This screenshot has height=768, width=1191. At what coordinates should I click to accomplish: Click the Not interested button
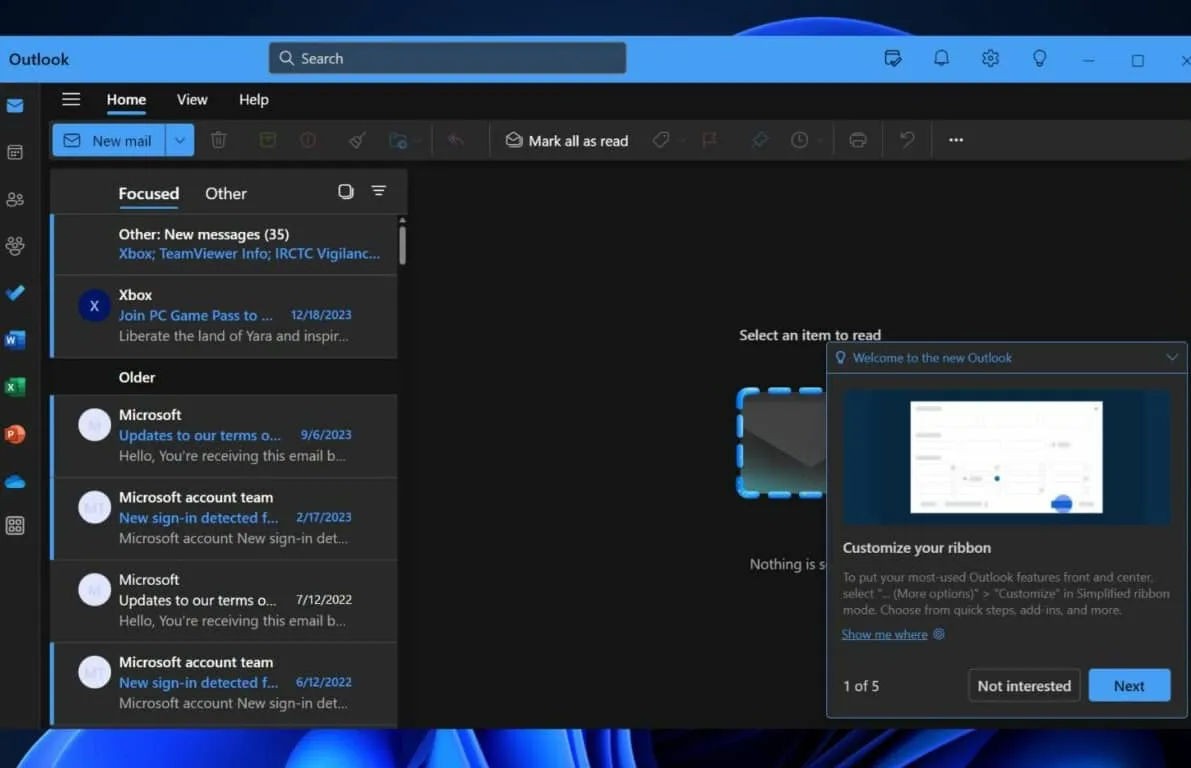tap(1024, 685)
